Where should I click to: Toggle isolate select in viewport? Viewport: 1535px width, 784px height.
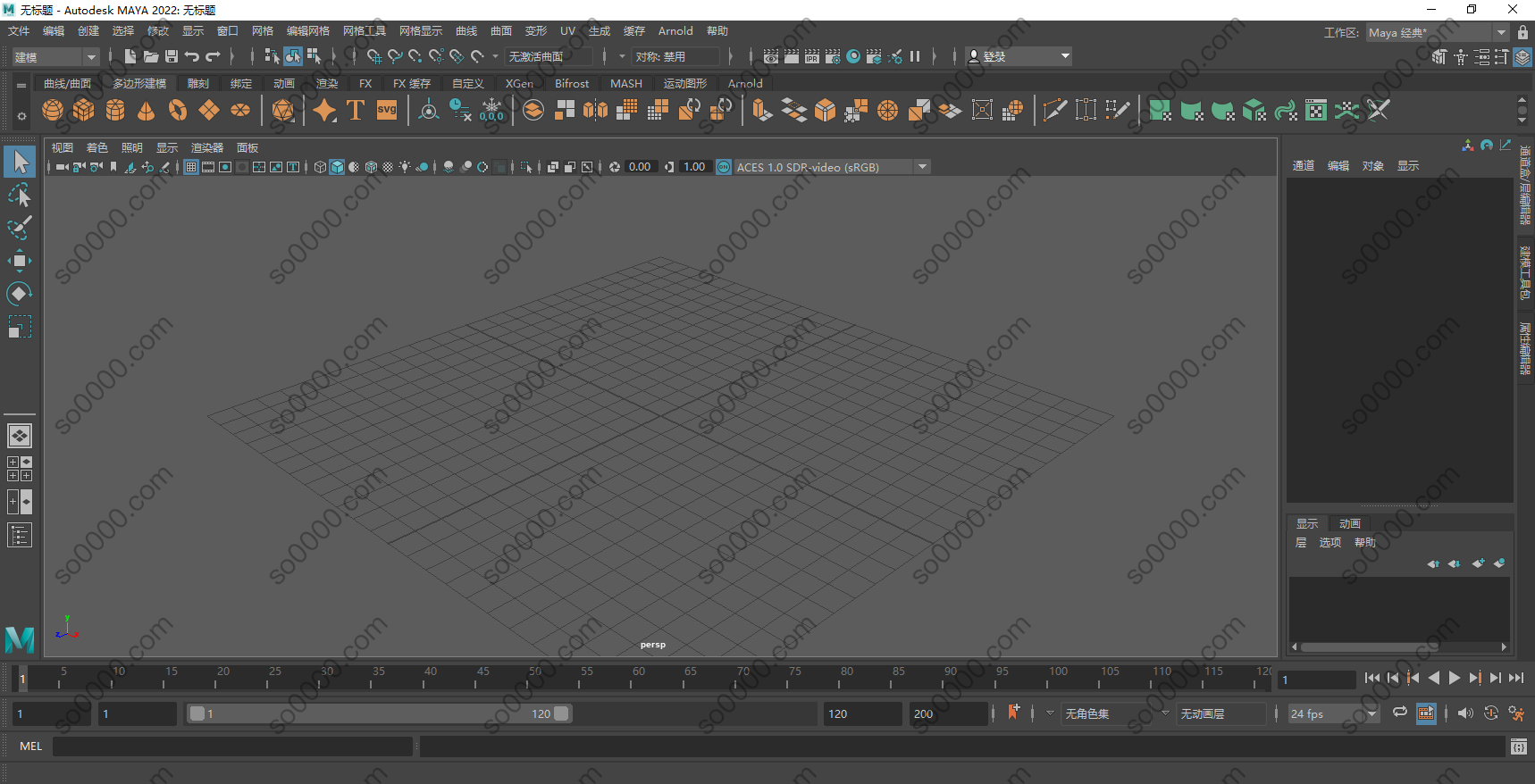526,167
